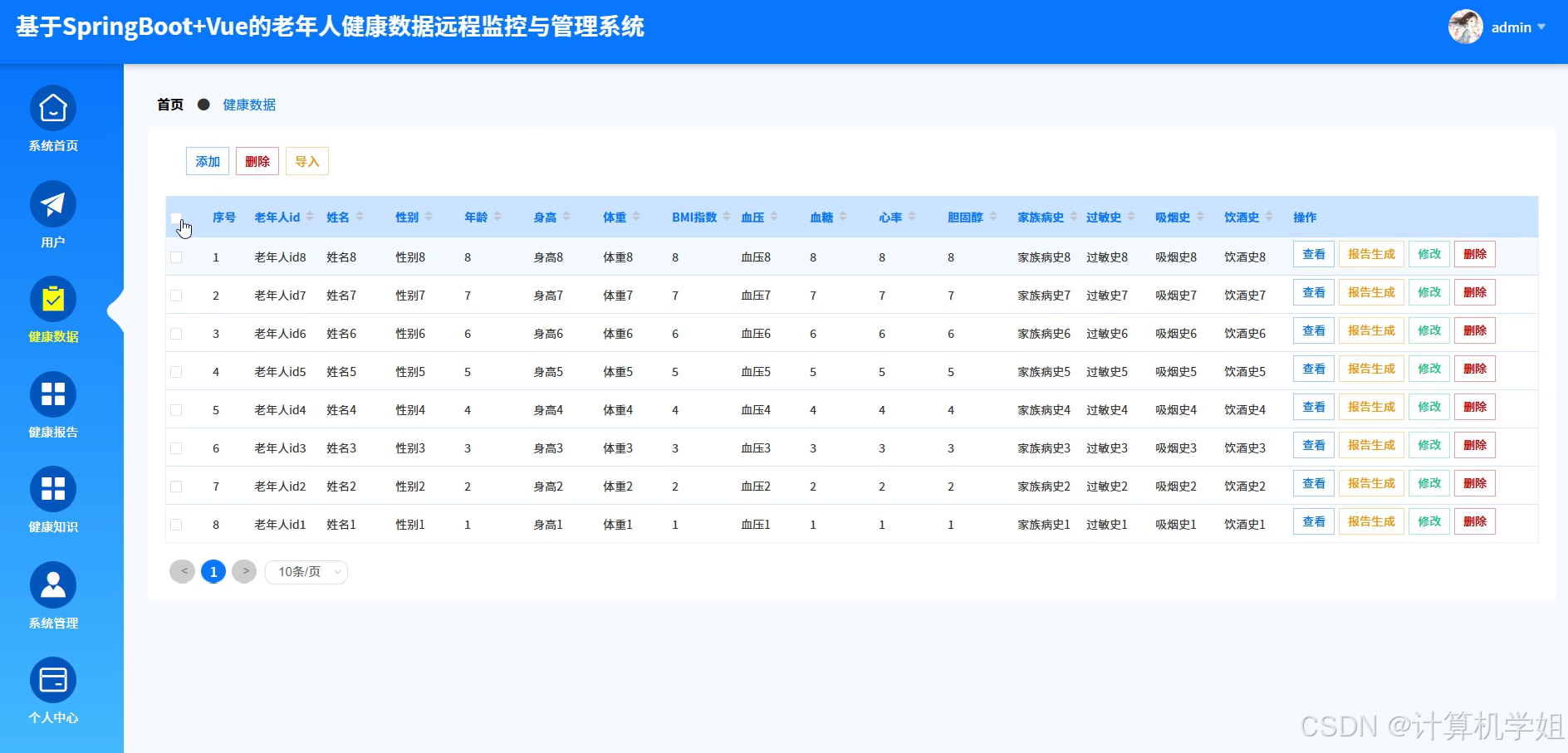
Task: Sort by 性别 column arrows
Action: point(429,217)
